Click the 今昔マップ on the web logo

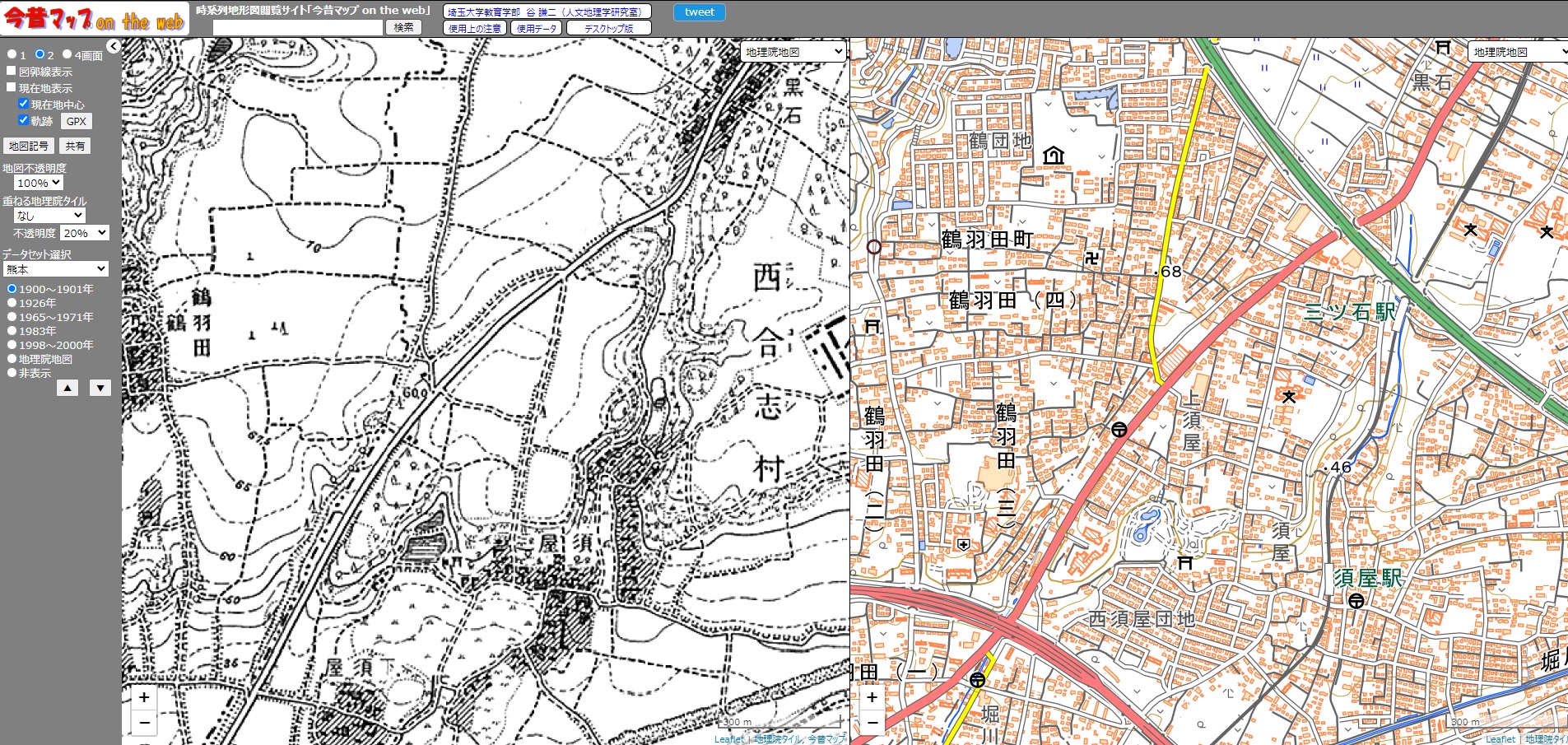pos(95,19)
